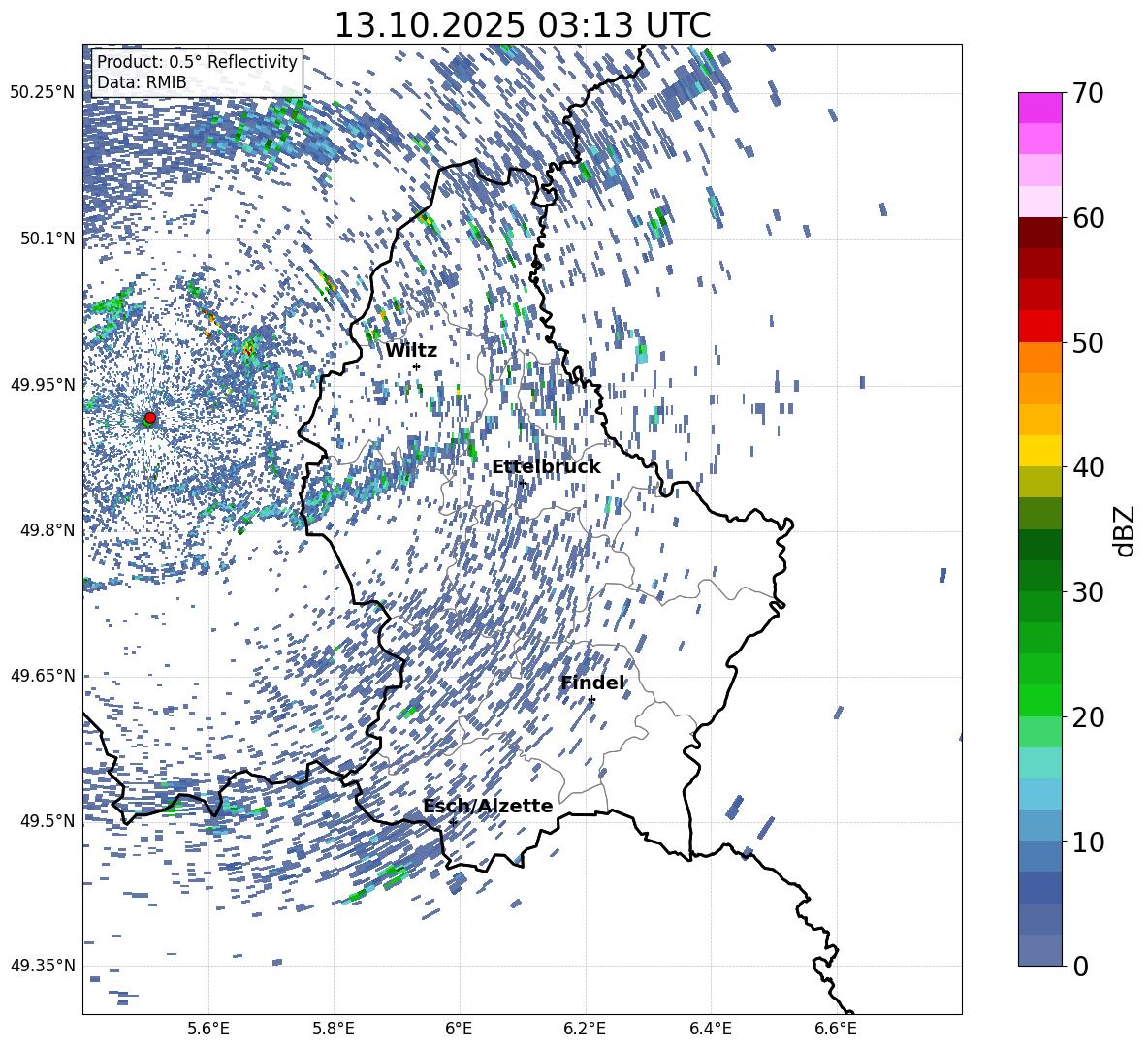Image resolution: width=1148 pixels, height=1048 pixels.
Task: Click the 49.8°N latitude label
Action: coord(47,530)
